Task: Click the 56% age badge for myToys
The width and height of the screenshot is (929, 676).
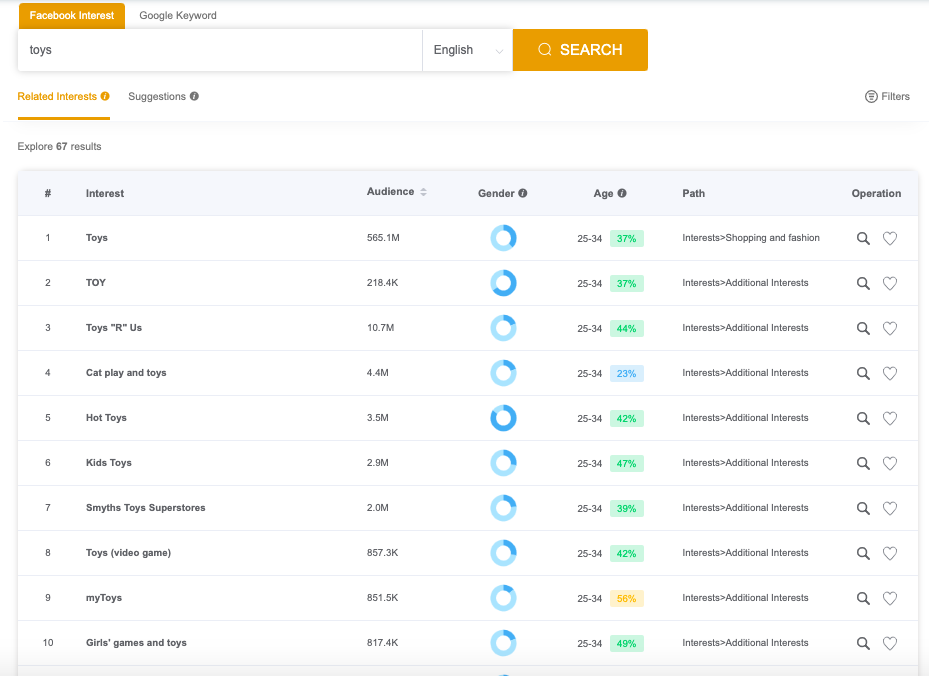Action: coord(627,599)
